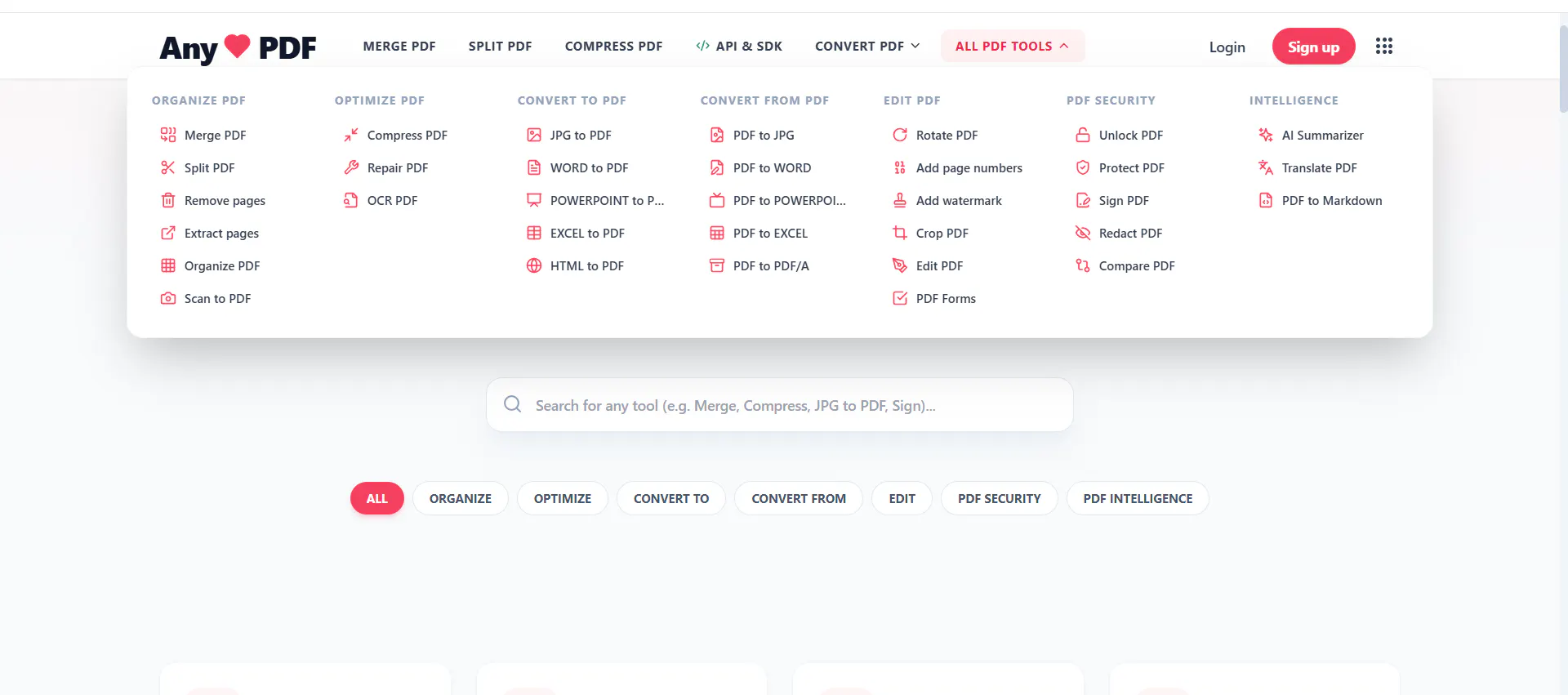
Task: Click the trash icon for Remove pages
Action: (168, 200)
